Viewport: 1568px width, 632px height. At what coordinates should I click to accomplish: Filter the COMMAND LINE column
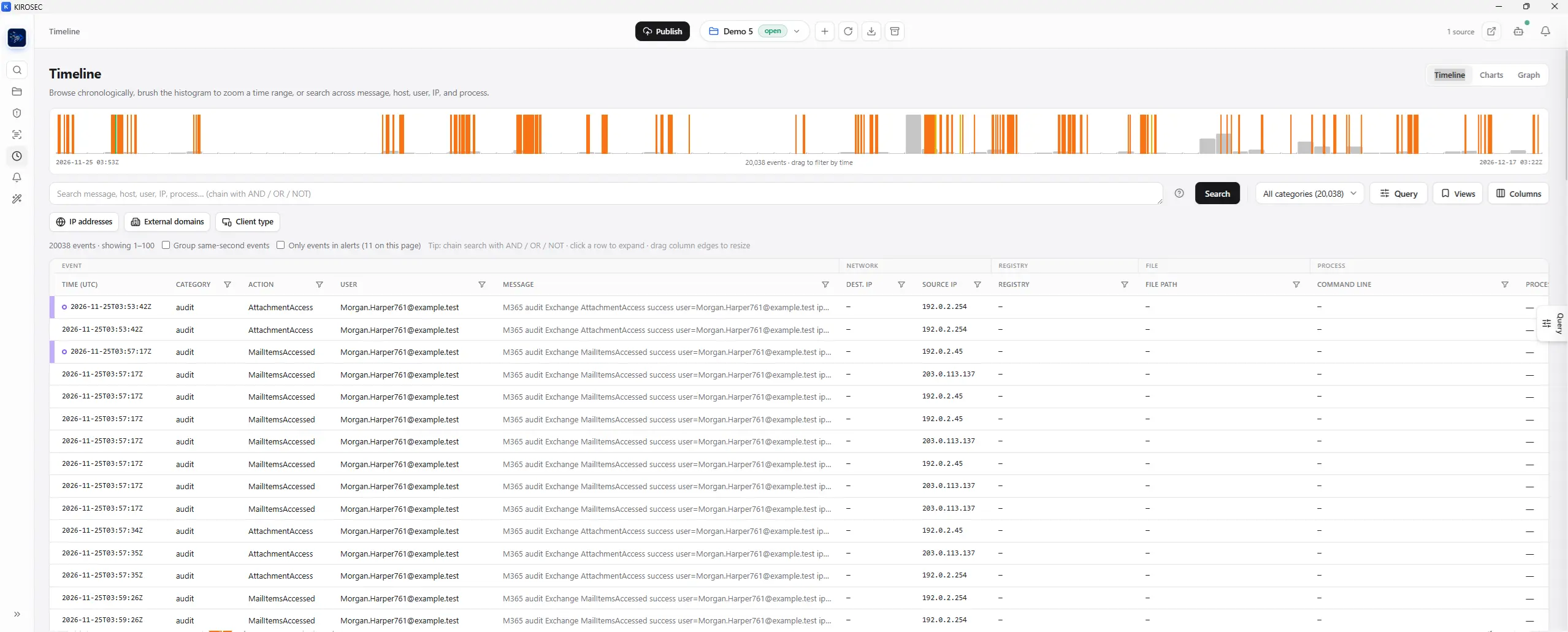click(x=1505, y=284)
